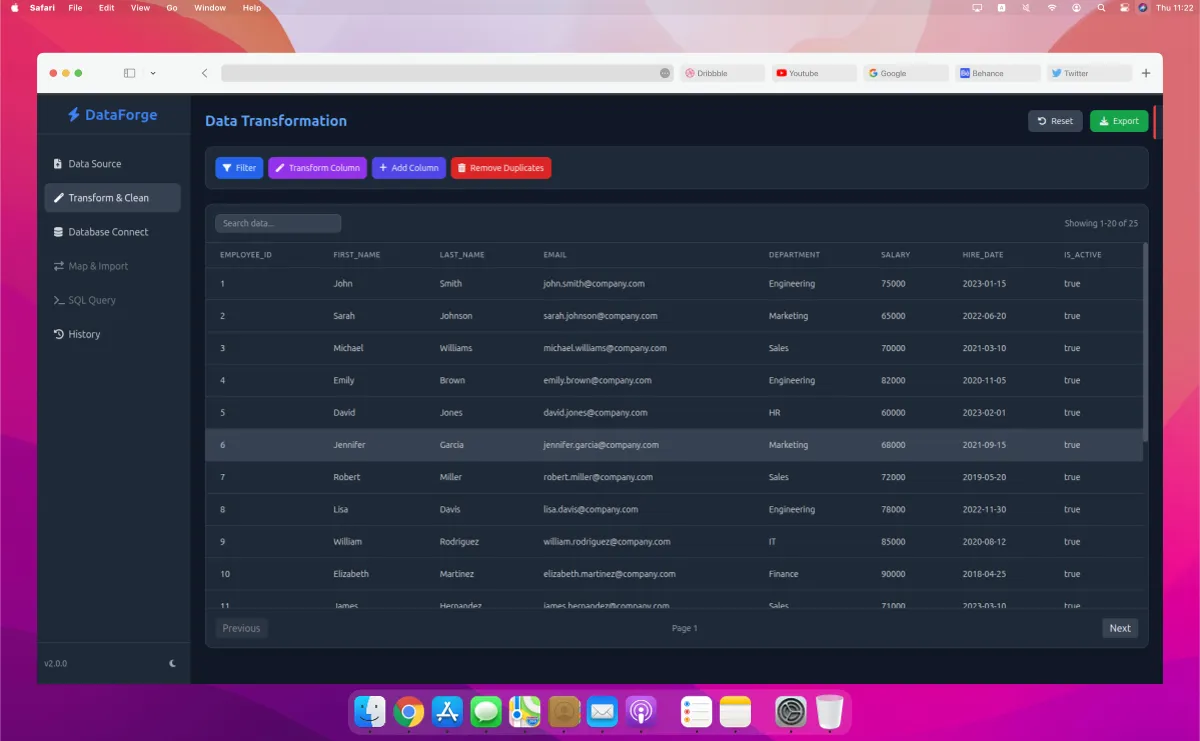The image size is (1200, 741).
Task: Open the Filter tool
Action: click(x=239, y=167)
